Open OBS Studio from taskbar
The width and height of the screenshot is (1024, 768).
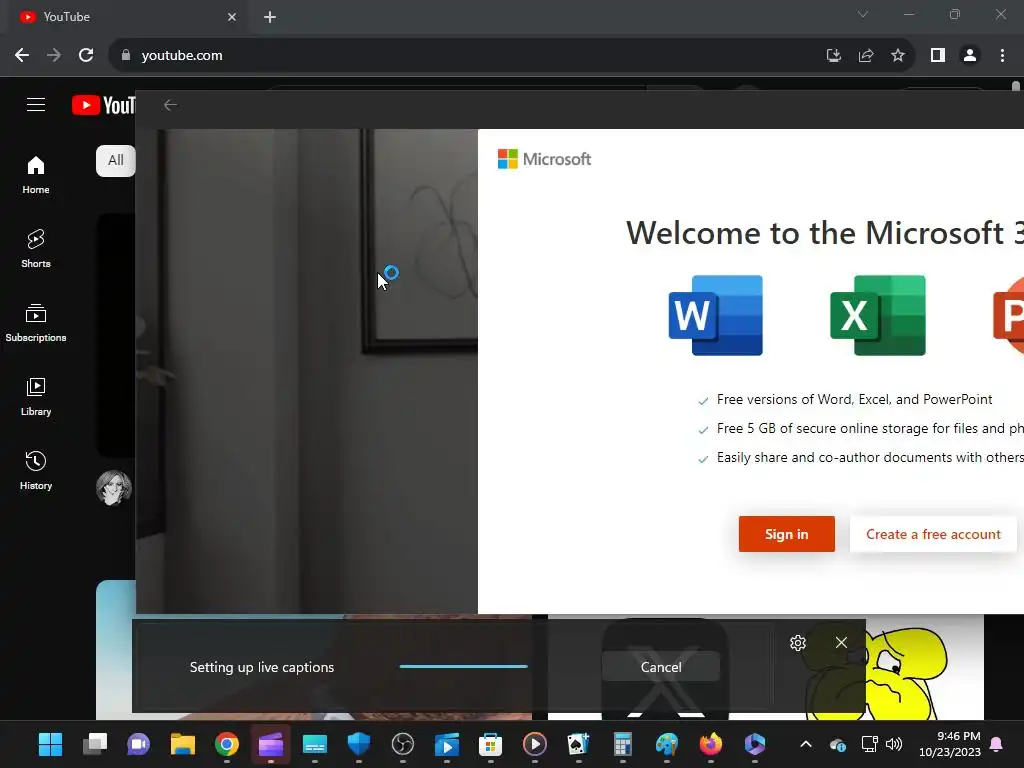tap(402, 744)
